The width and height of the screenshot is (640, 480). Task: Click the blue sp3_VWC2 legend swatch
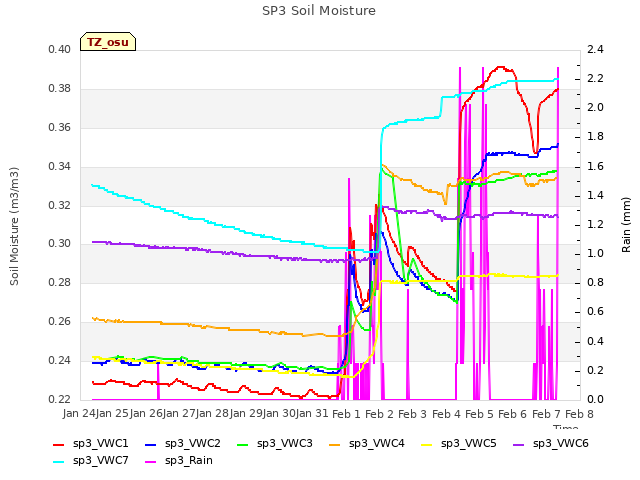coord(151,445)
